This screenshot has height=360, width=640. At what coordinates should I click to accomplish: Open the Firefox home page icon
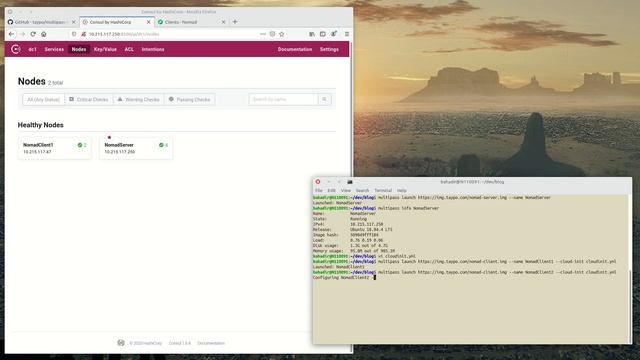[x=44, y=34]
